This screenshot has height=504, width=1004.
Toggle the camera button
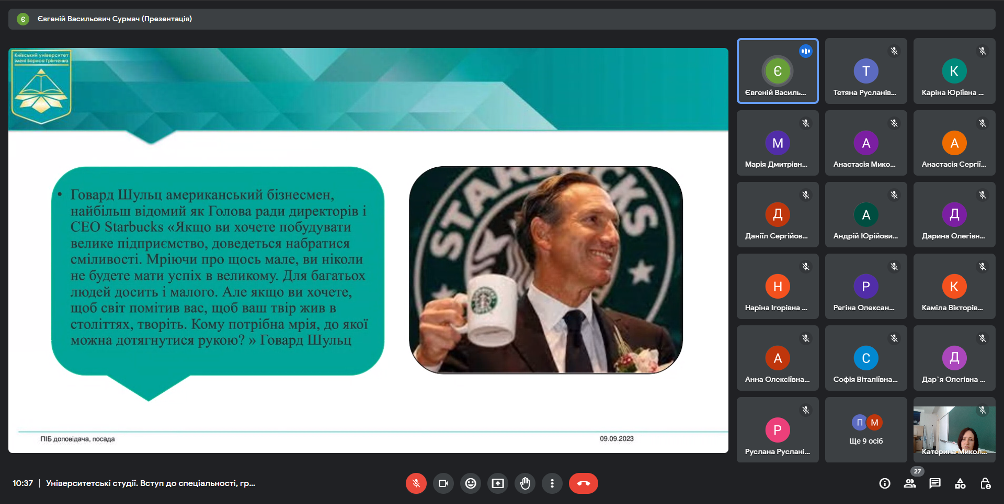[443, 483]
